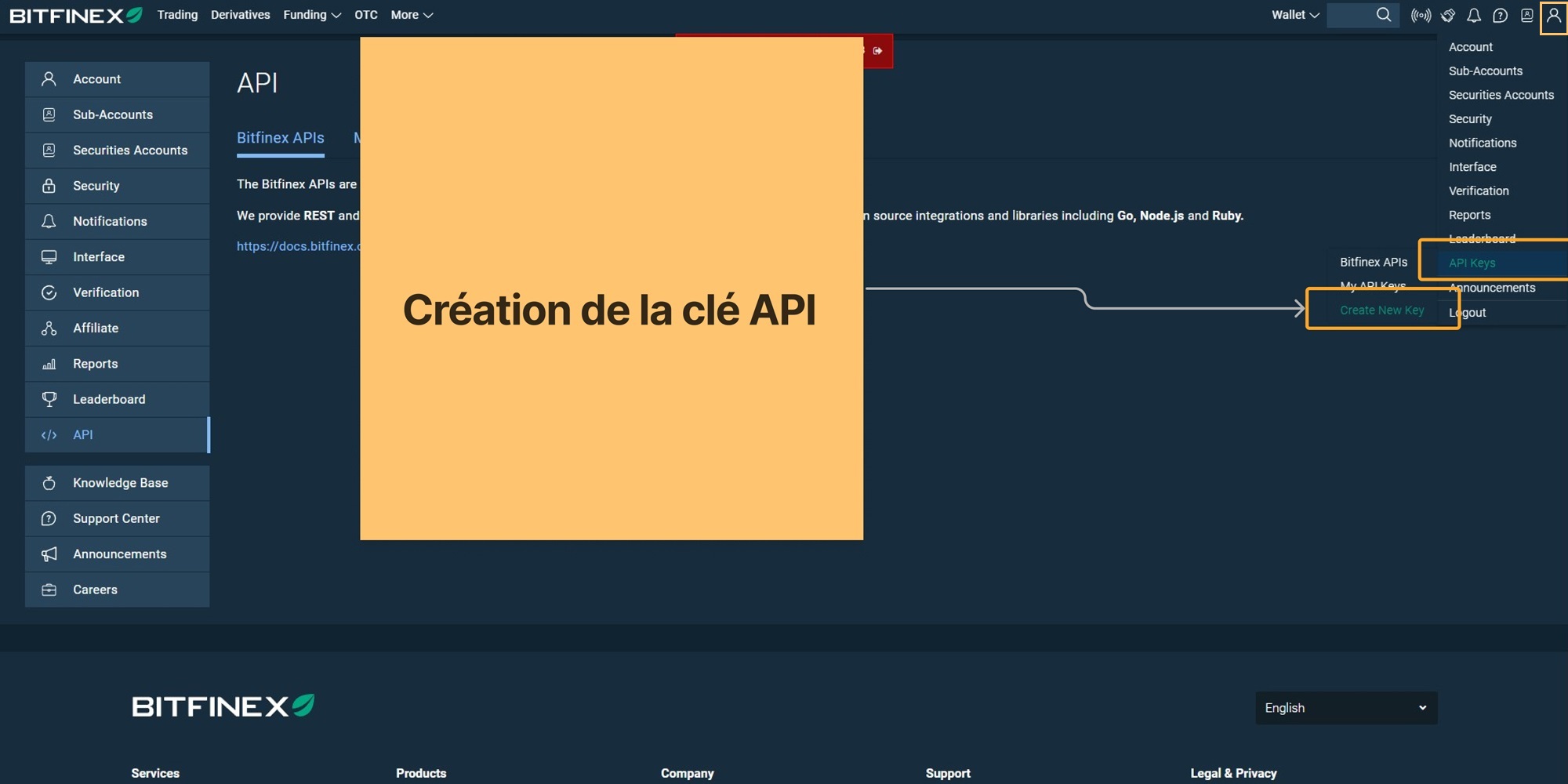This screenshot has height=784, width=1568.
Task: Open Trading in top navigation
Action: pos(177,15)
